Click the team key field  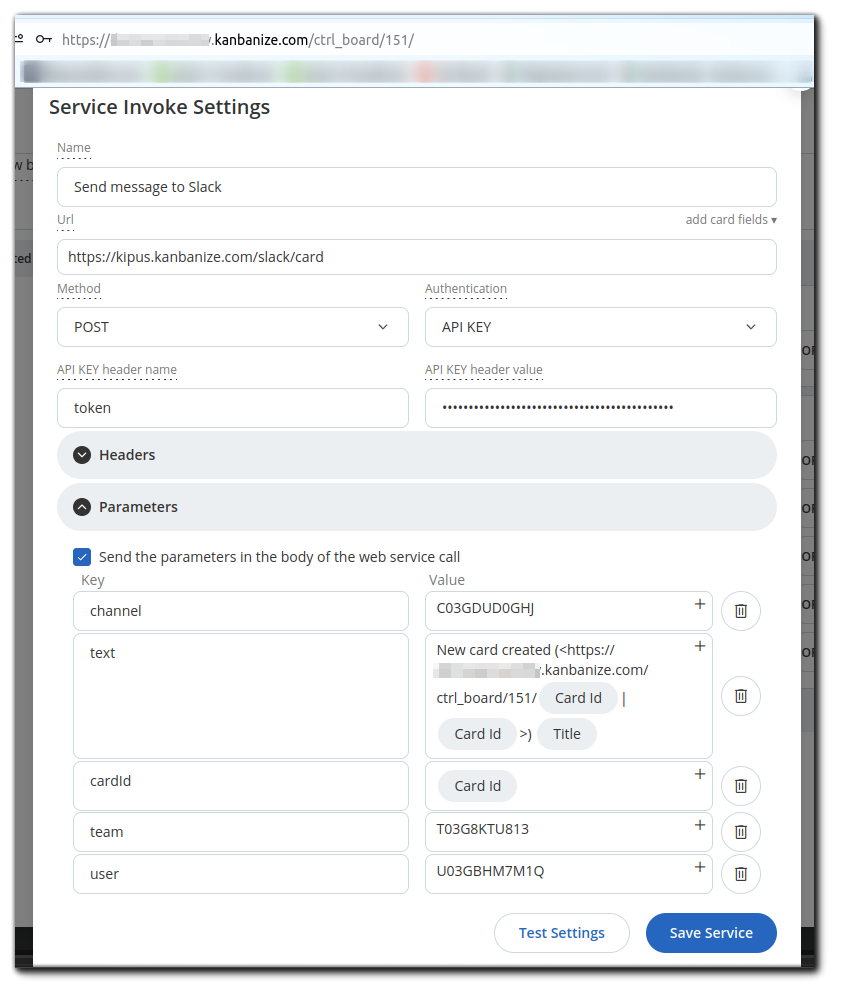click(x=241, y=832)
